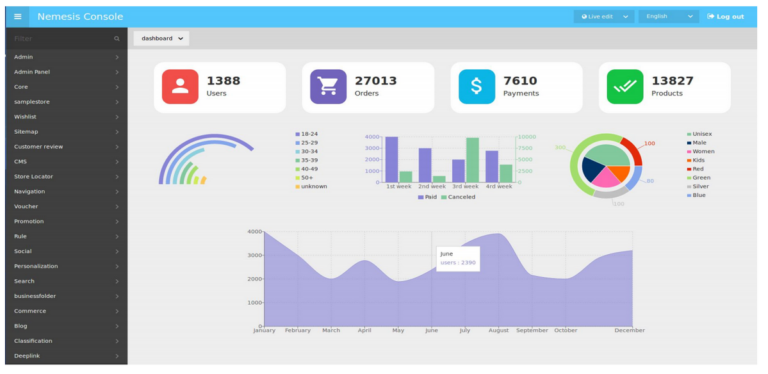Select Commerce in the sidebar
The height and width of the screenshot is (374, 768).
pyautogui.click(x=67, y=311)
